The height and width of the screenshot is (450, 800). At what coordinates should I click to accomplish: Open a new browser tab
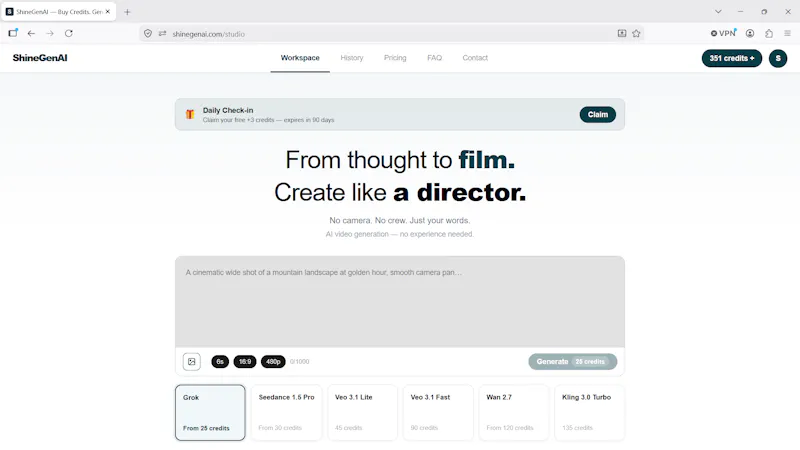pos(128,12)
